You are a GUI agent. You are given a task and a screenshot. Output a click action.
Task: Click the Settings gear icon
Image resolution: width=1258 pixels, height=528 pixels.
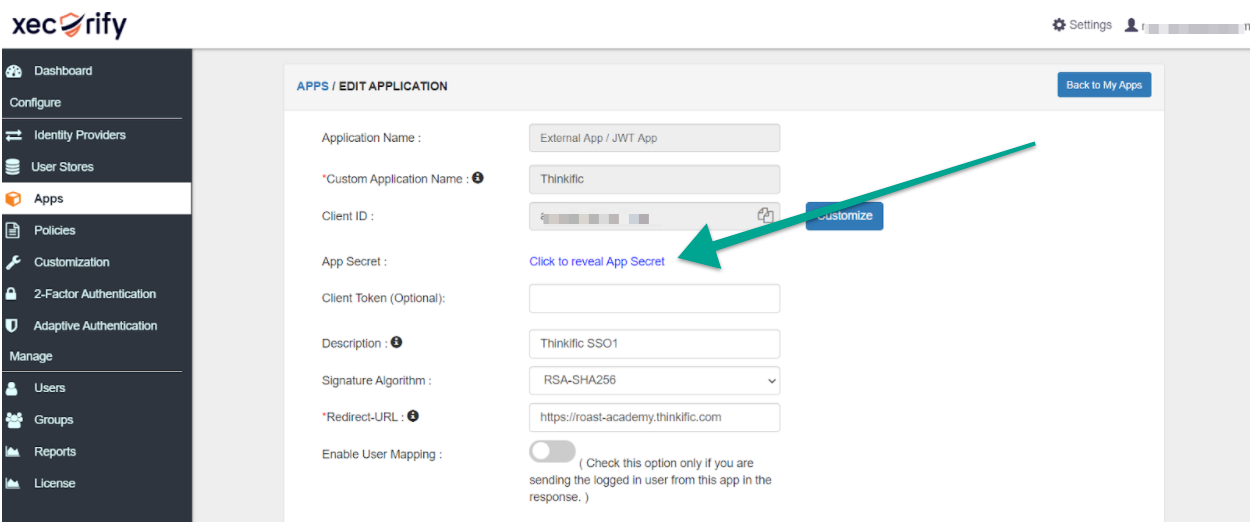(1059, 25)
